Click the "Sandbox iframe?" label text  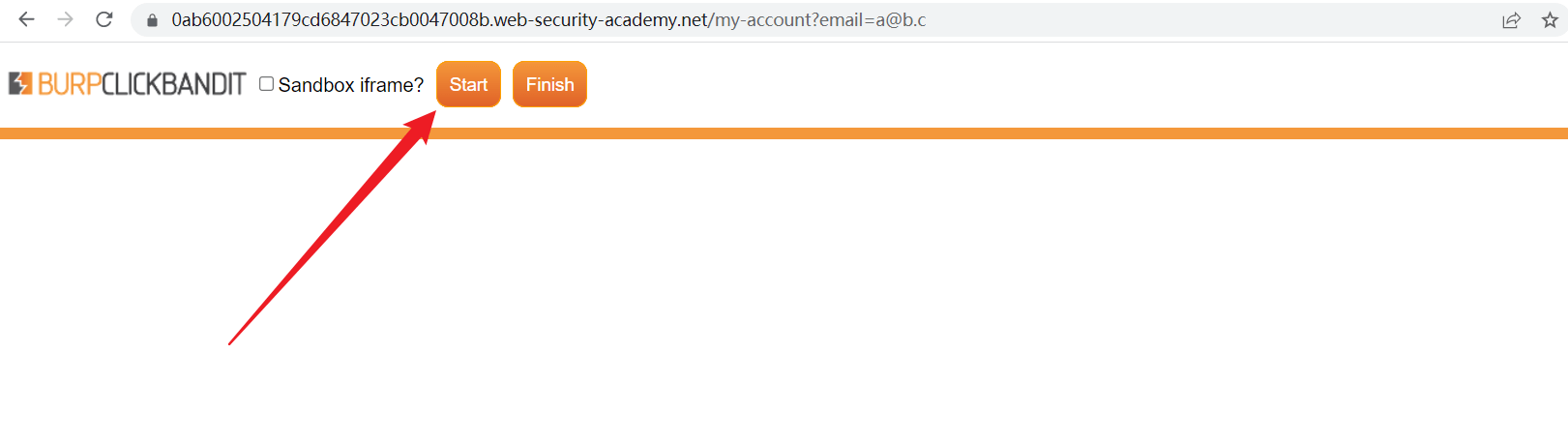click(x=351, y=85)
